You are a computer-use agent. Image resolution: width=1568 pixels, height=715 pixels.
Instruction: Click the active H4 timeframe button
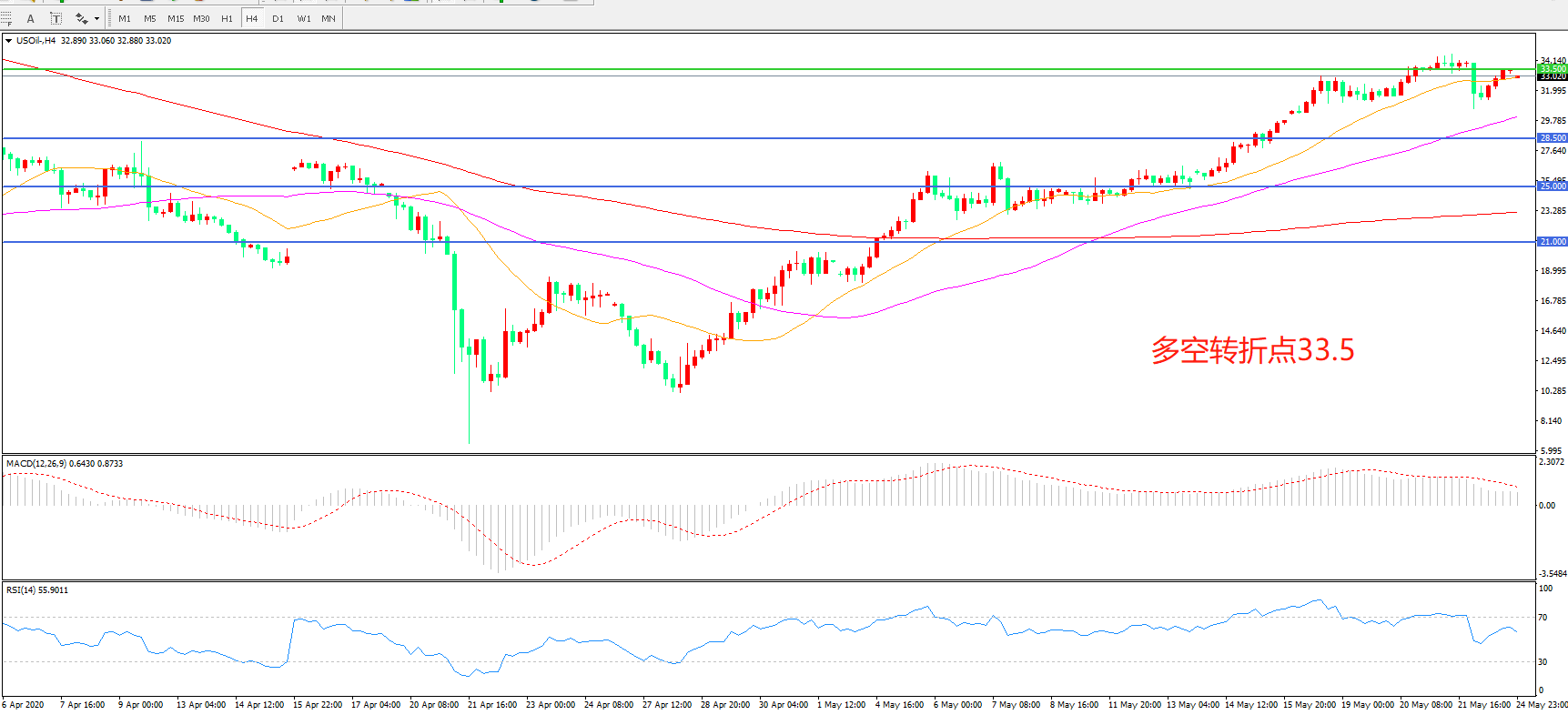(252, 18)
